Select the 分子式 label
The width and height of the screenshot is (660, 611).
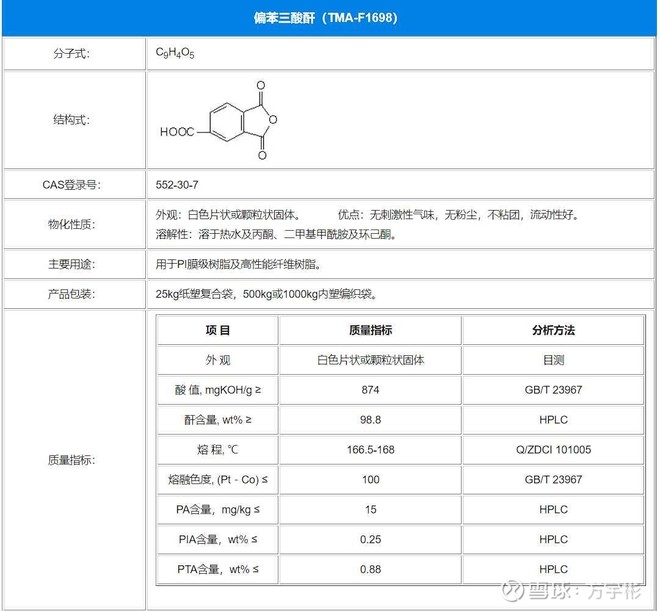pos(72,53)
